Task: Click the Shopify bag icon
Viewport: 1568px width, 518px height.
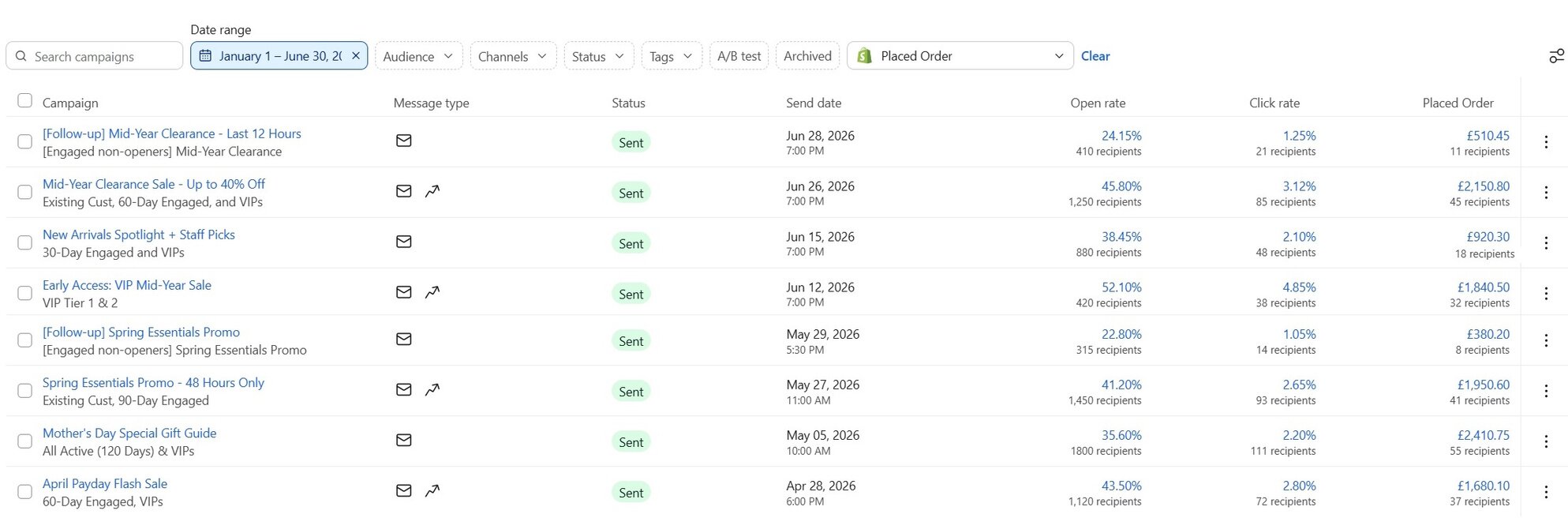Action: pos(864,55)
